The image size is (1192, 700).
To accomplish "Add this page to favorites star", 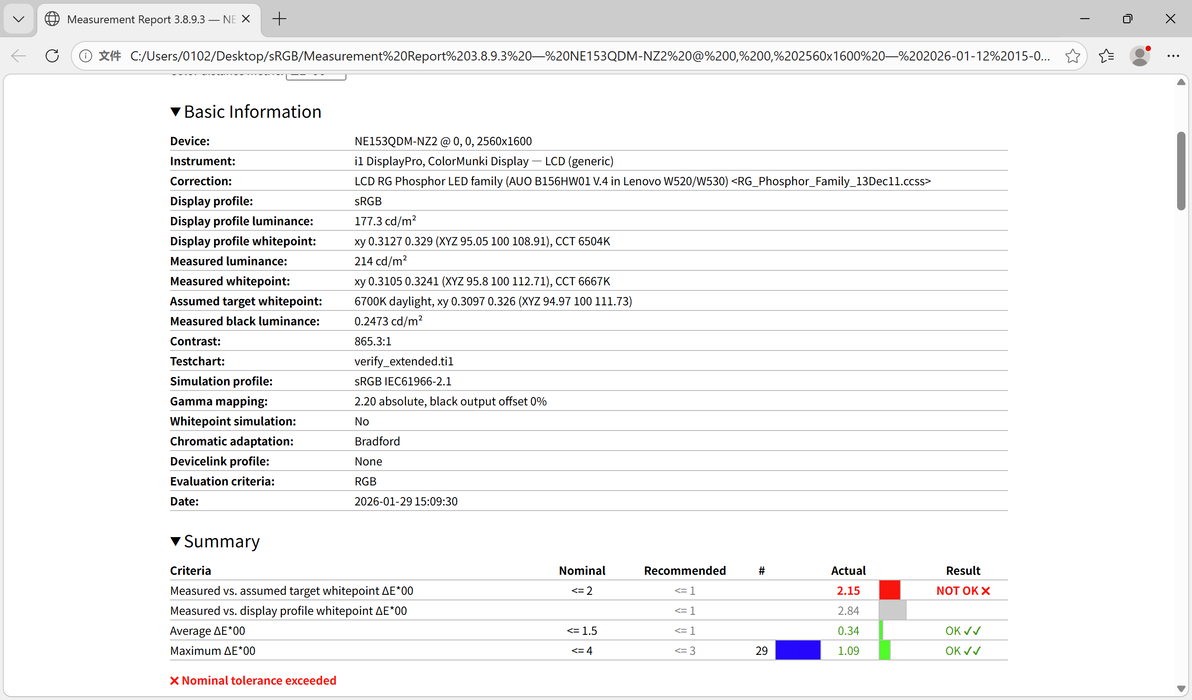I will (x=1072, y=55).
